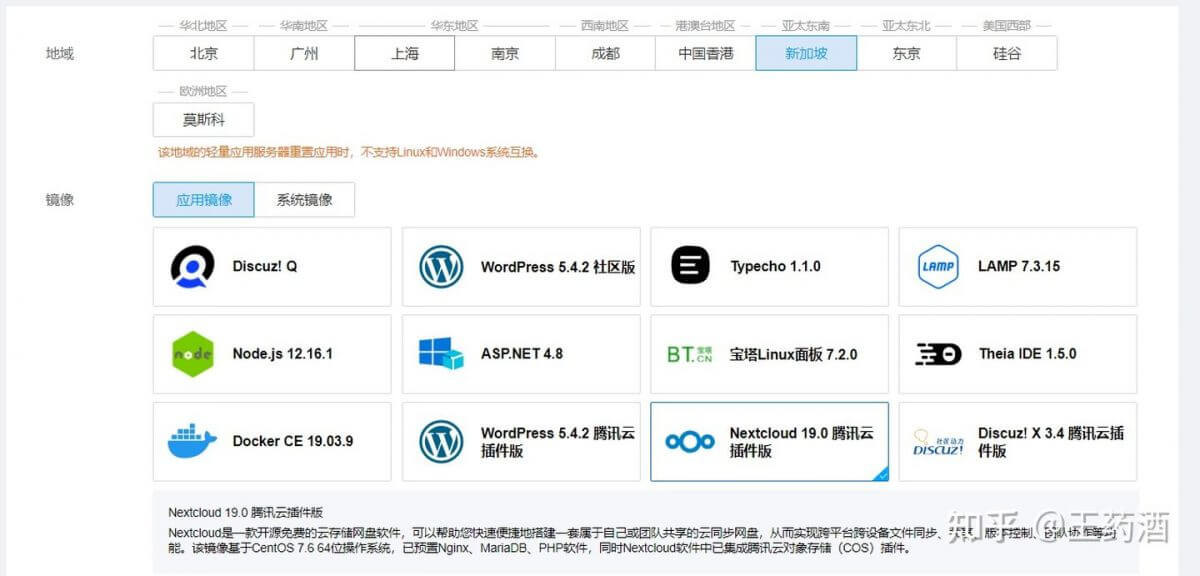This screenshot has width=1200, height=576.
Task: Select the Discuz! Q image label
Action: [265, 267]
